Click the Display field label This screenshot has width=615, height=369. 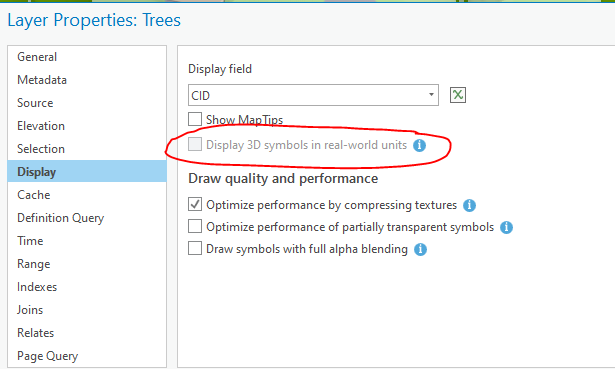(x=220, y=69)
